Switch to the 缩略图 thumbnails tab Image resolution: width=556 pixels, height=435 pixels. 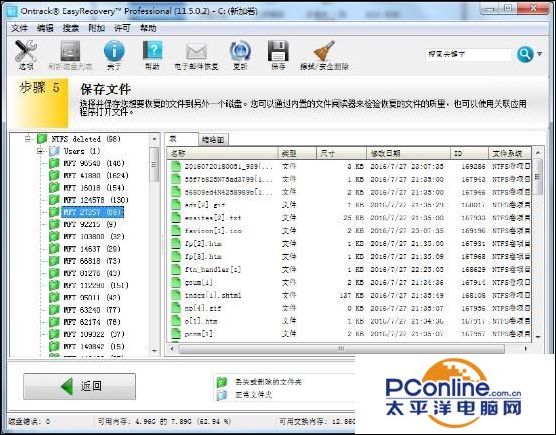pos(213,140)
